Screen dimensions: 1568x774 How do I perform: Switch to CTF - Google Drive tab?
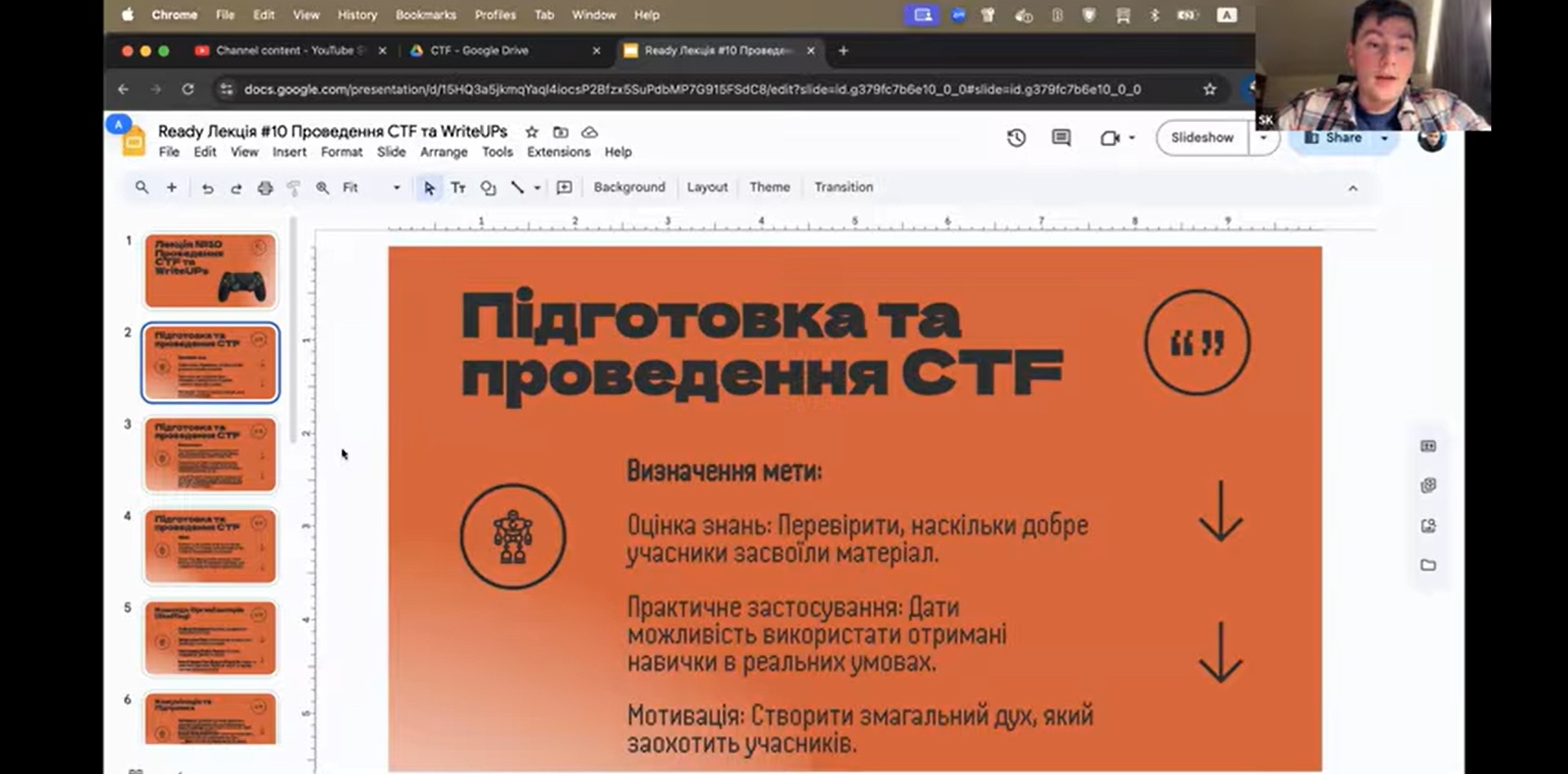479,51
